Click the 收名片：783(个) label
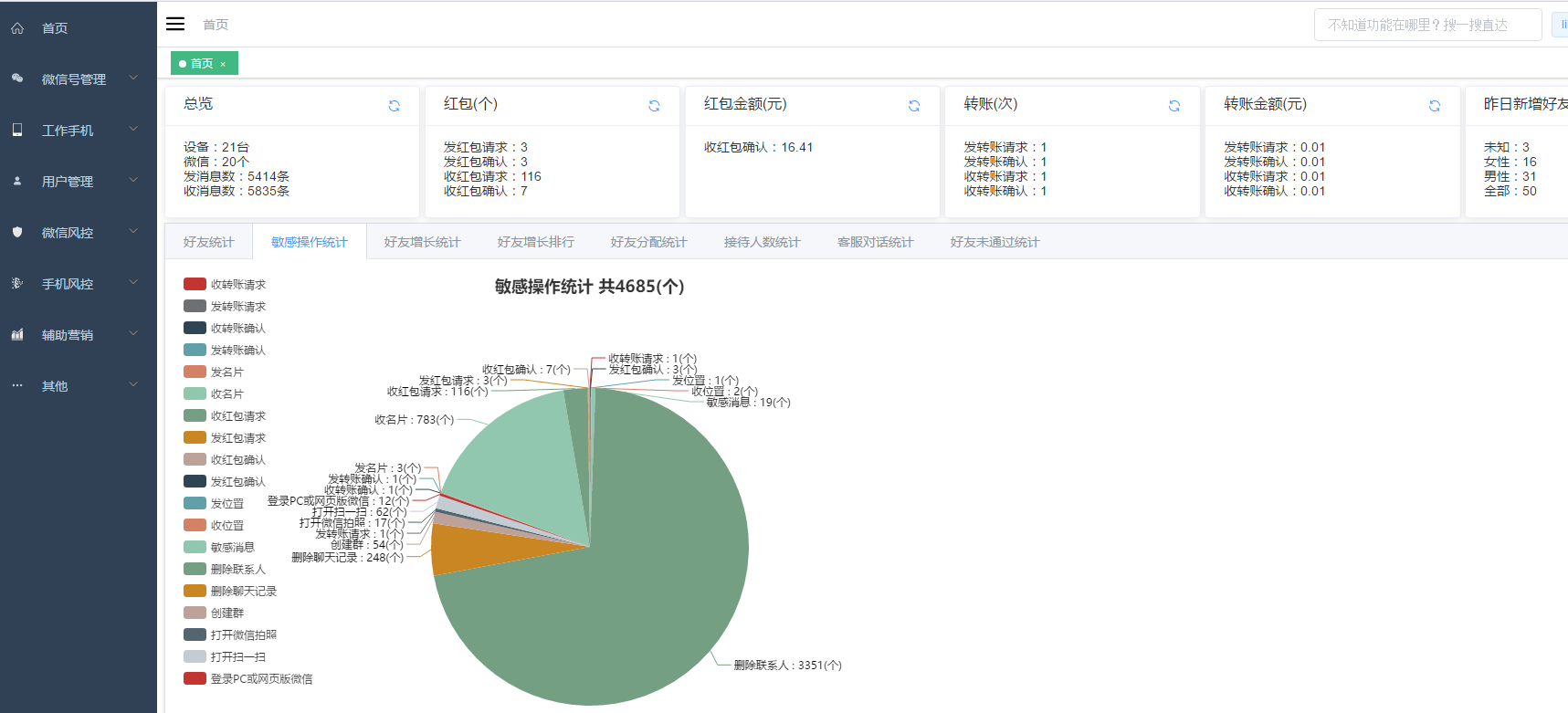Viewport: 1568px width, 713px height. coord(414,420)
